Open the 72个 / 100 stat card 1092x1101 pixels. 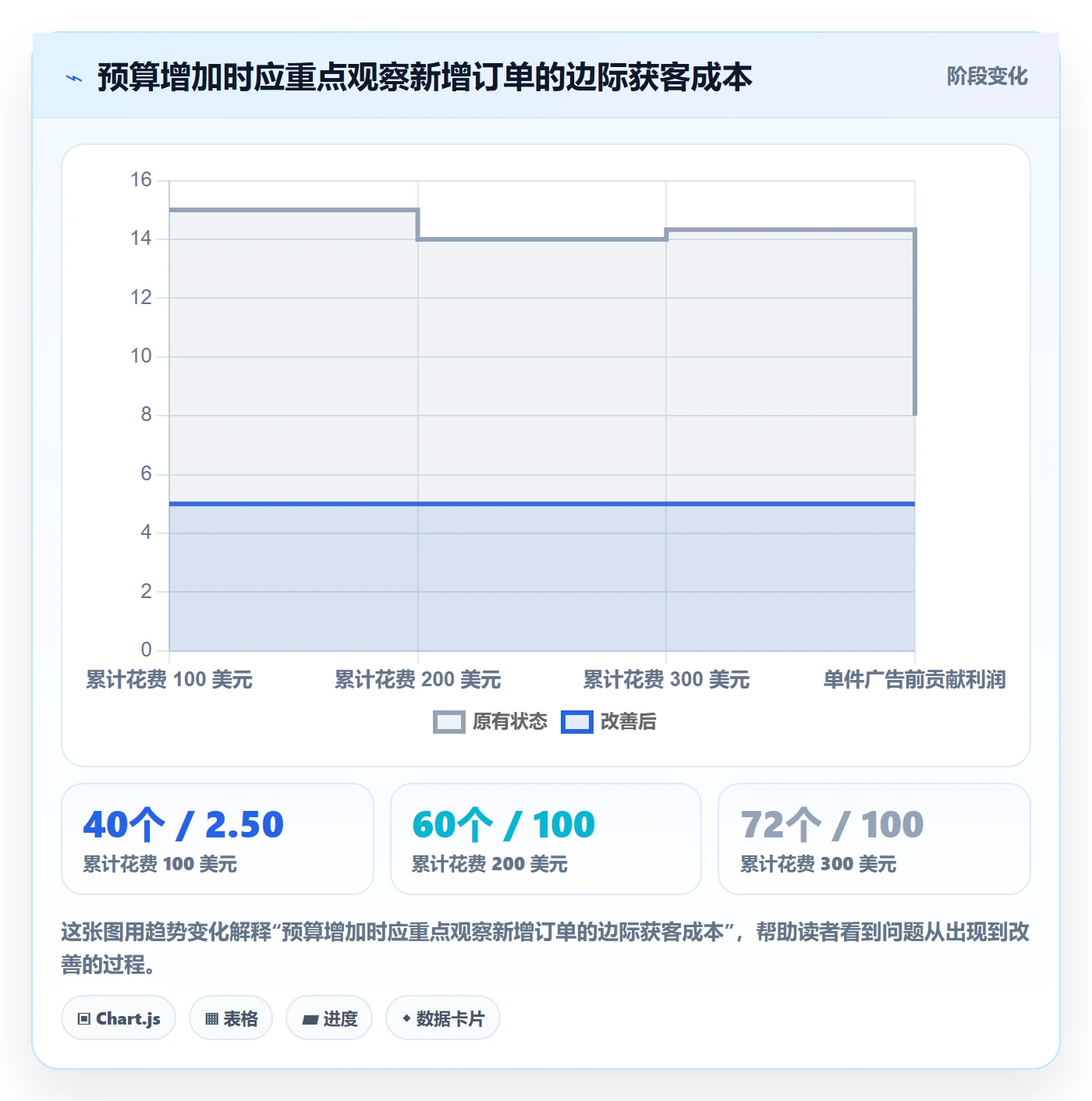click(874, 839)
